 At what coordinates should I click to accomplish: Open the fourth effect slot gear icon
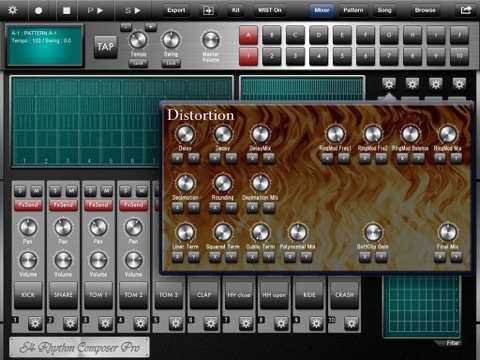459,84
